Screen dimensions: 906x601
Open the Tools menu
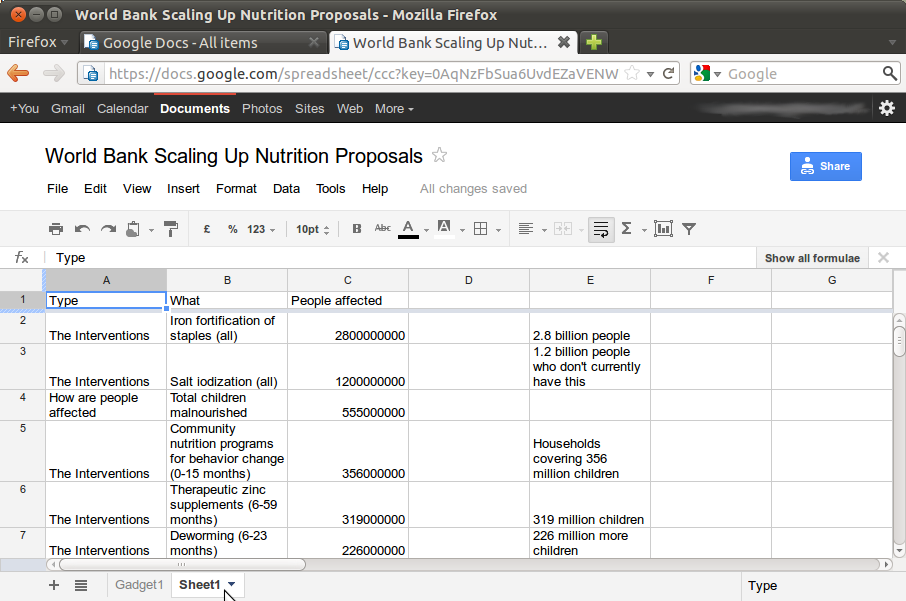pyautogui.click(x=331, y=189)
